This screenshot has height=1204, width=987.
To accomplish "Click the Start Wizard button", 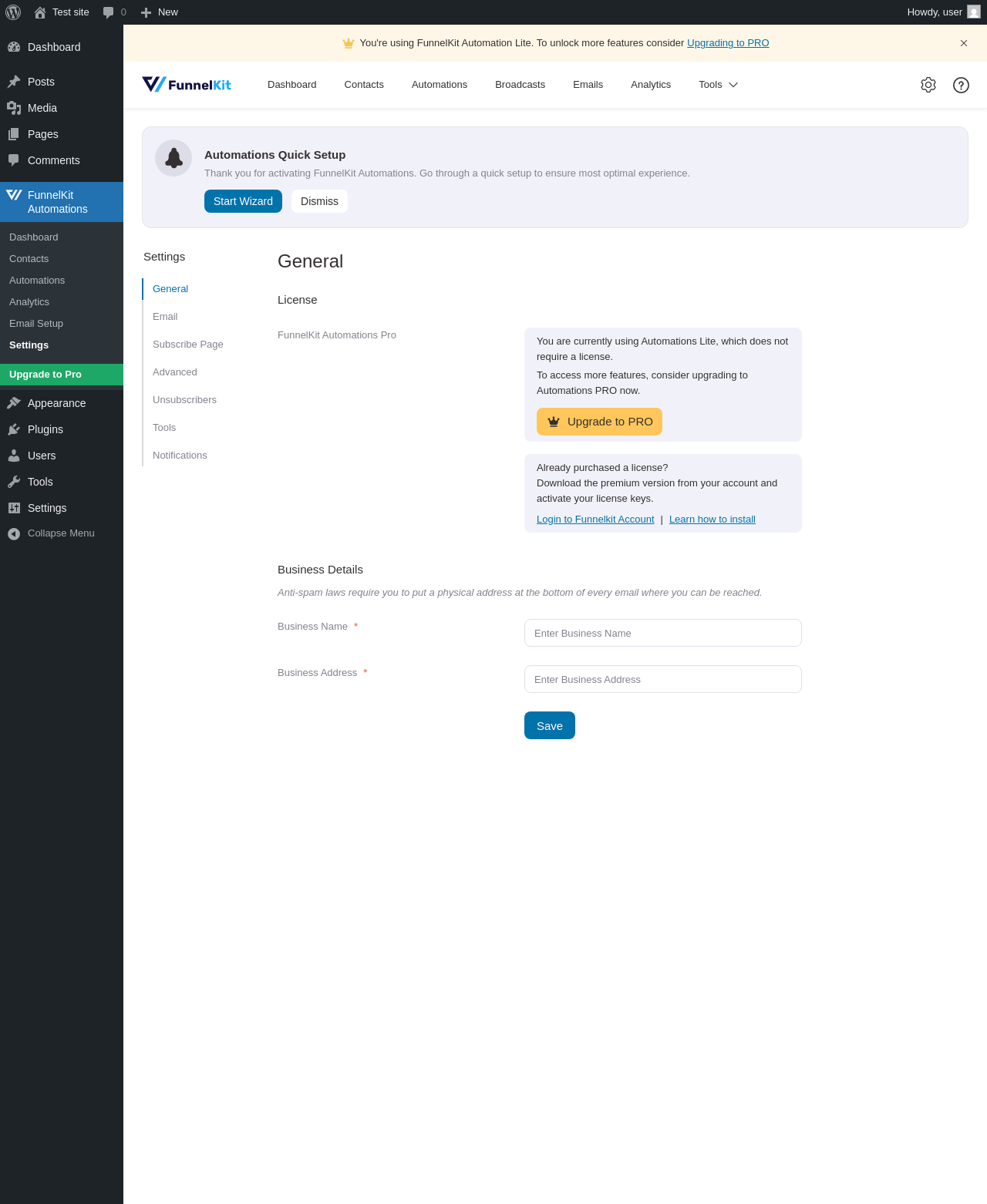I will (243, 201).
